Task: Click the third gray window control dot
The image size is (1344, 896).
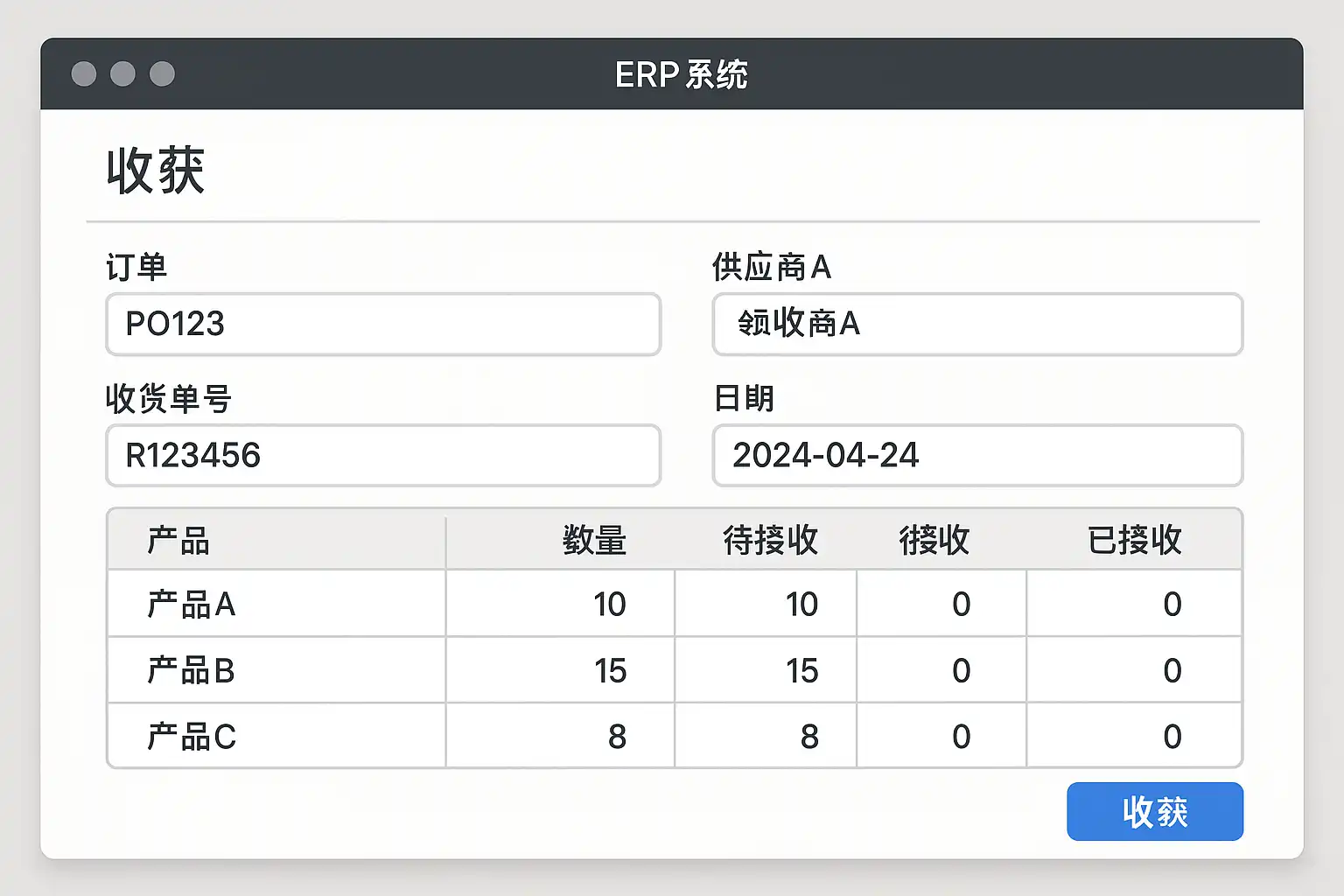Action: pyautogui.click(x=162, y=74)
